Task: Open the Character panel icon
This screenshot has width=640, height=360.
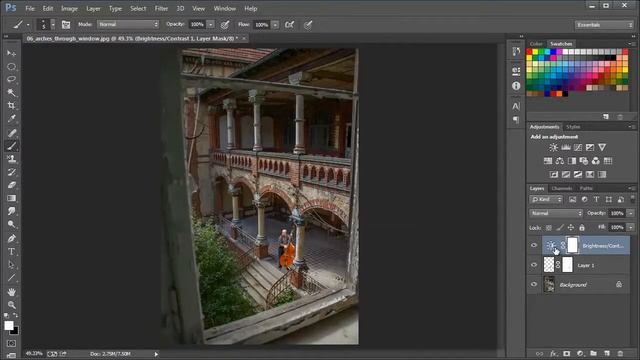Action: [x=516, y=106]
